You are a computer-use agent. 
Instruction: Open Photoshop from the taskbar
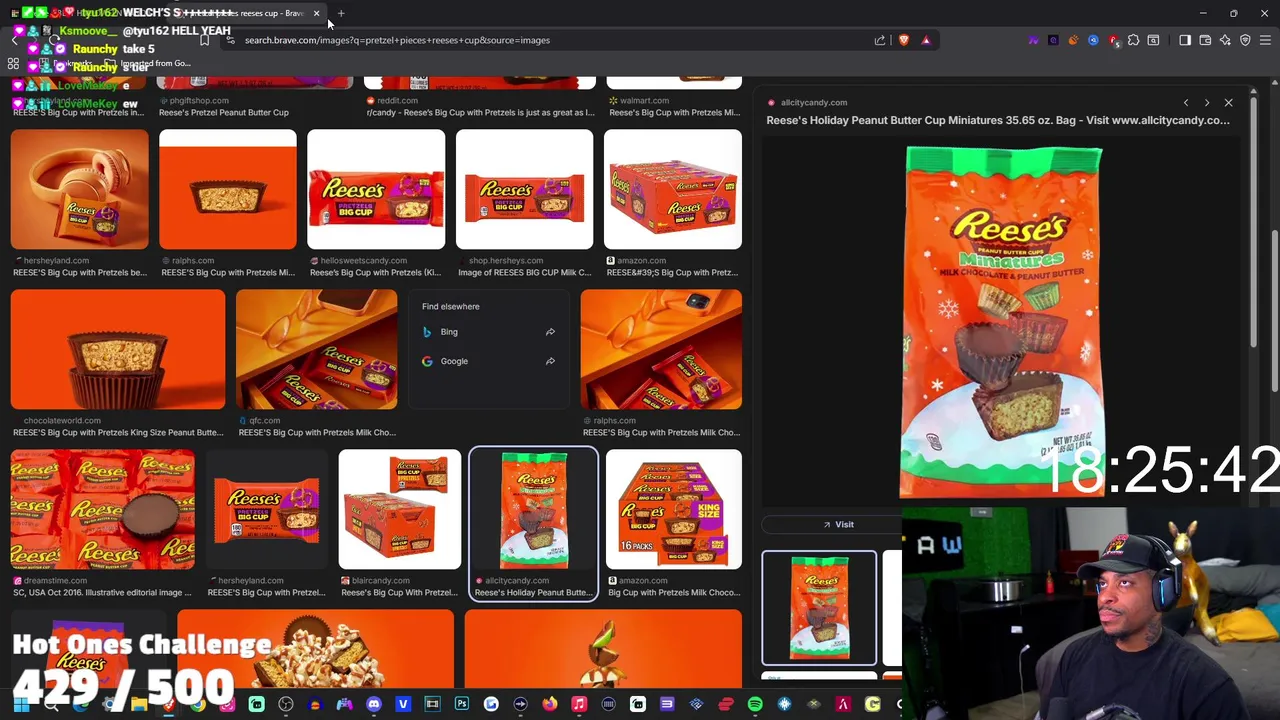(462, 705)
